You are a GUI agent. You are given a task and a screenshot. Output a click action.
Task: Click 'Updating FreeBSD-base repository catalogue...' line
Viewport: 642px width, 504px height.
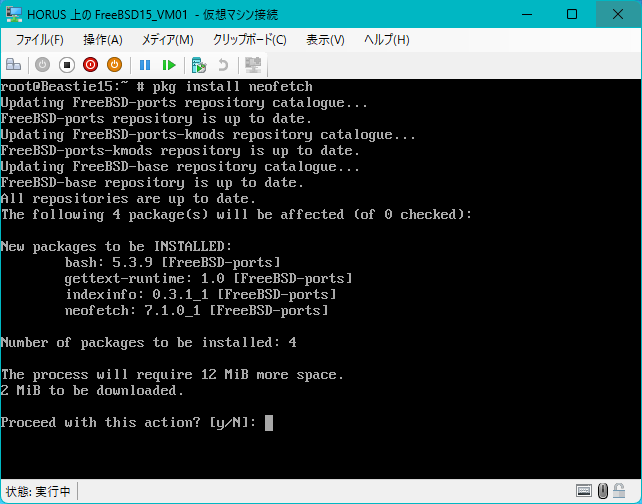180,167
